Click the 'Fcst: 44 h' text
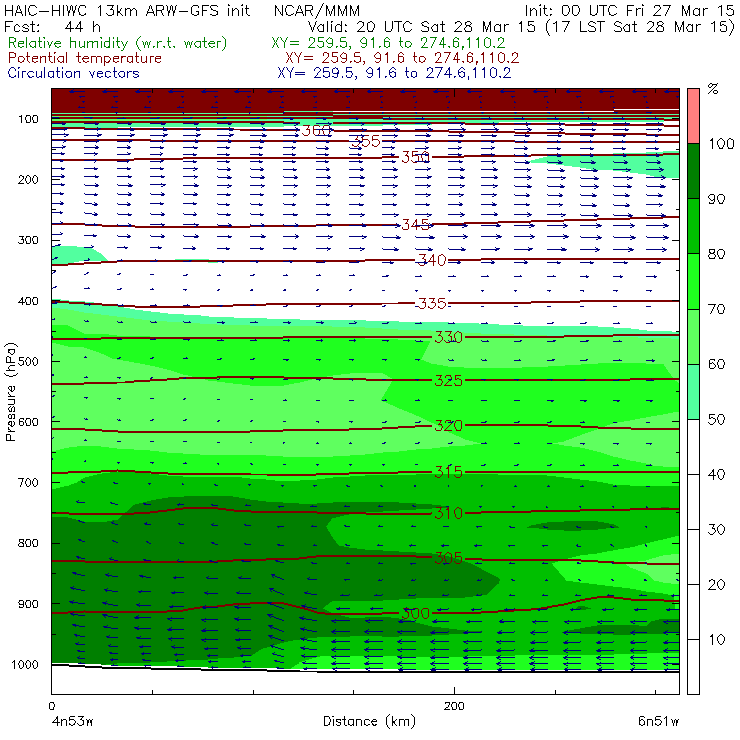740x740 pixels. (52, 27)
